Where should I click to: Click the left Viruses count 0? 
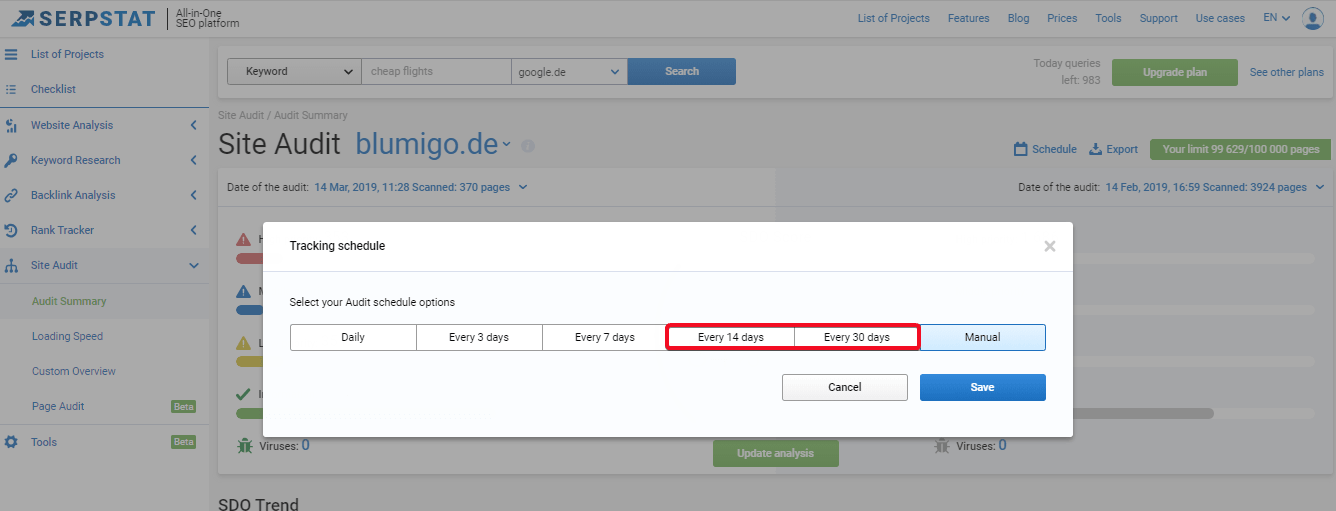(x=305, y=445)
